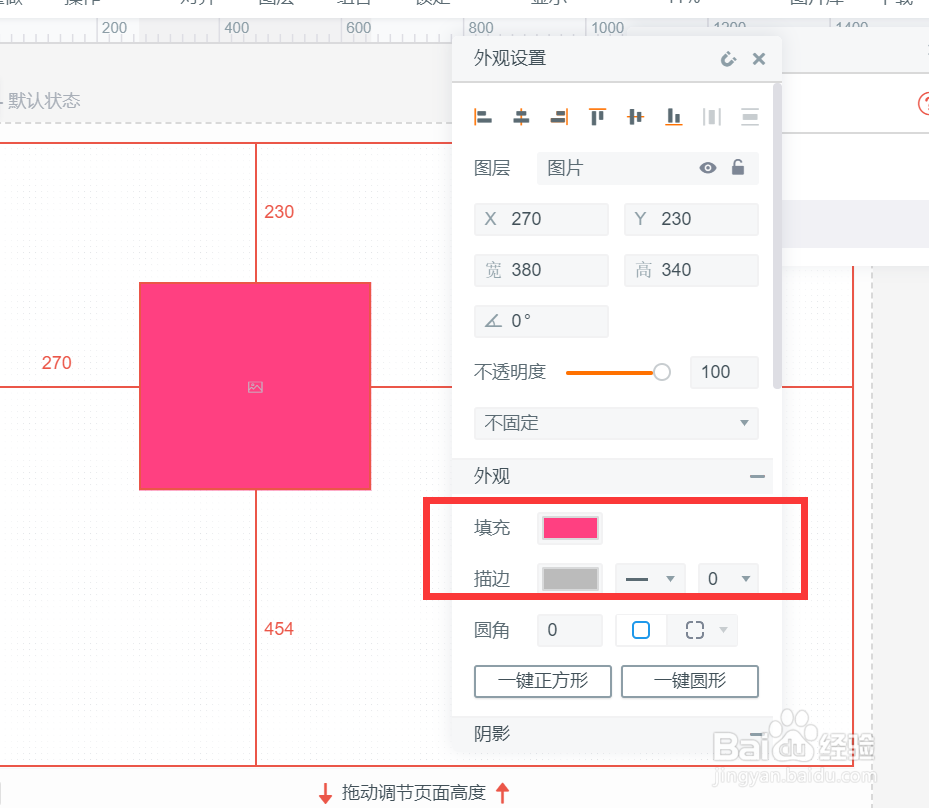This screenshot has width=929, height=808.
Task: Click the 默认状态 label
Action: [x=44, y=101]
